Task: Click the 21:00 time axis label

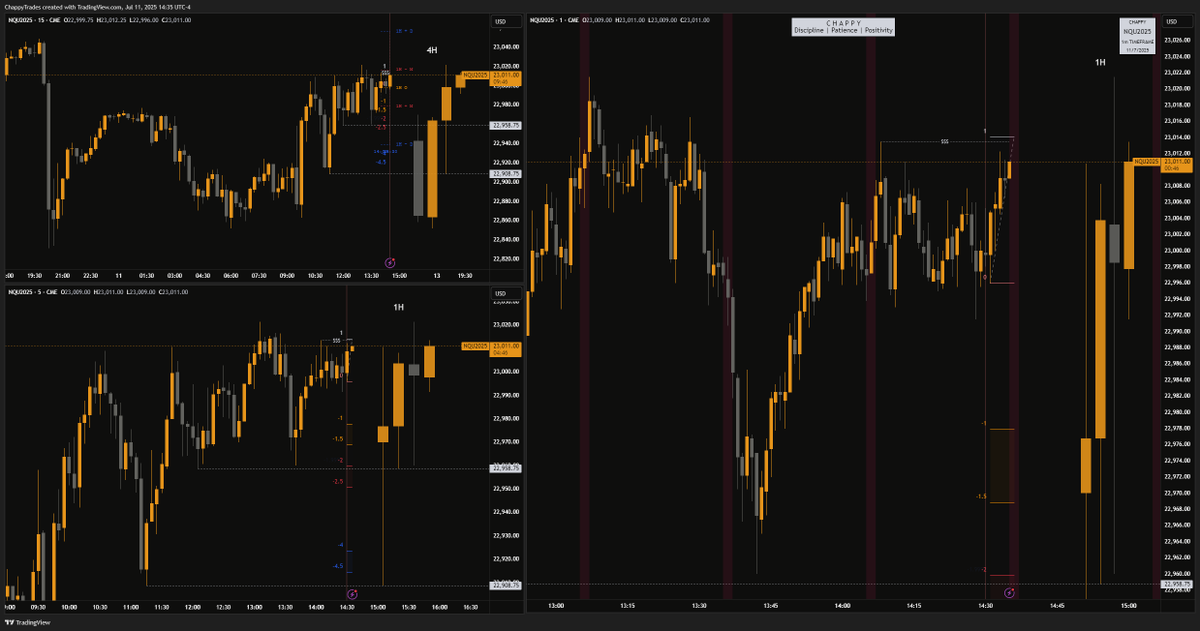Action: click(x=62, y=275)
